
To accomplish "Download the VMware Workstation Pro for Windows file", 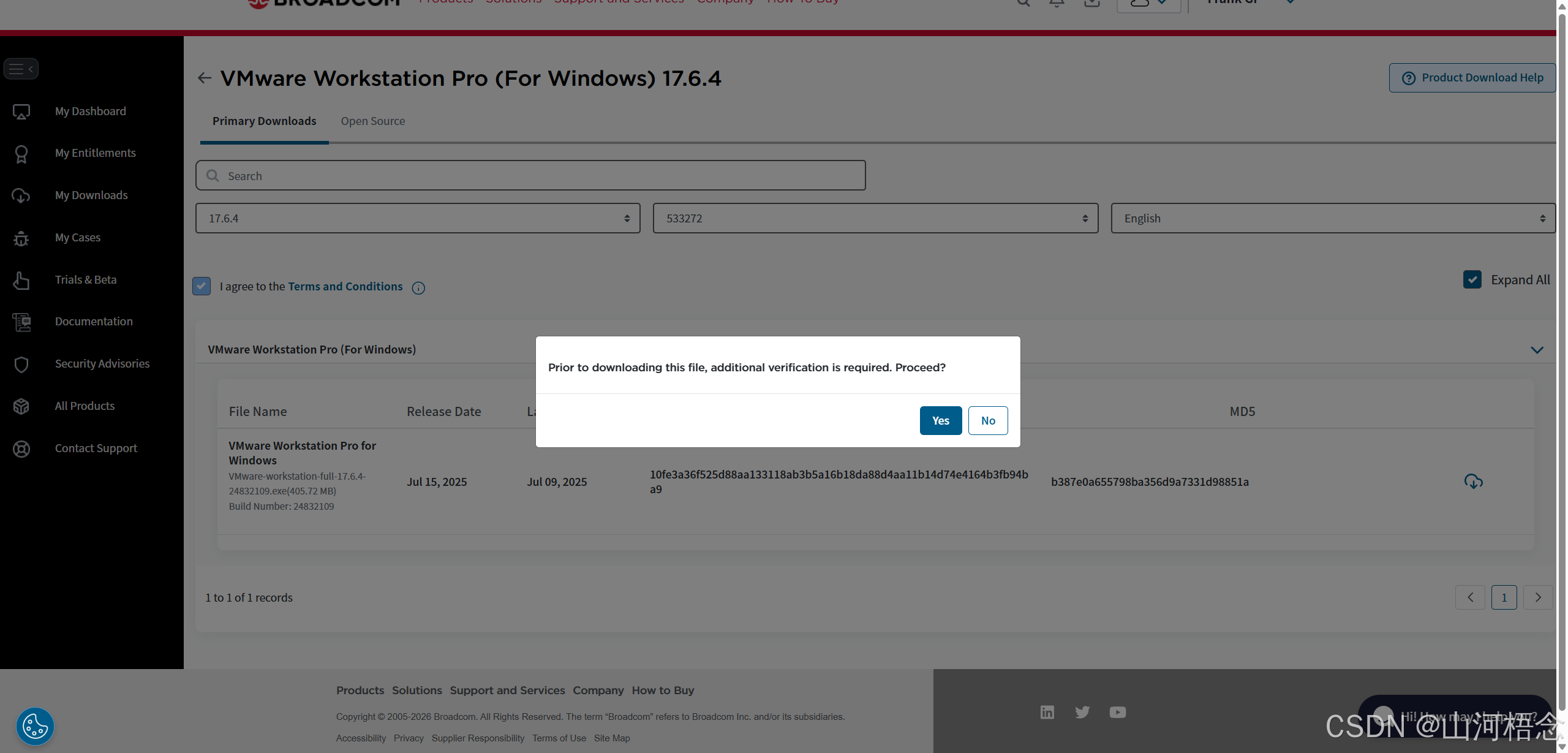I will [x=1473, y=482].
